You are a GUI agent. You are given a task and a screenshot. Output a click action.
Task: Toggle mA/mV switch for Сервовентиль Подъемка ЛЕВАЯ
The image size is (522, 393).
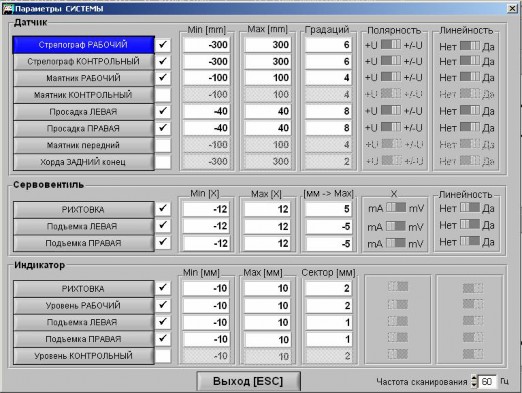[396, 226]
